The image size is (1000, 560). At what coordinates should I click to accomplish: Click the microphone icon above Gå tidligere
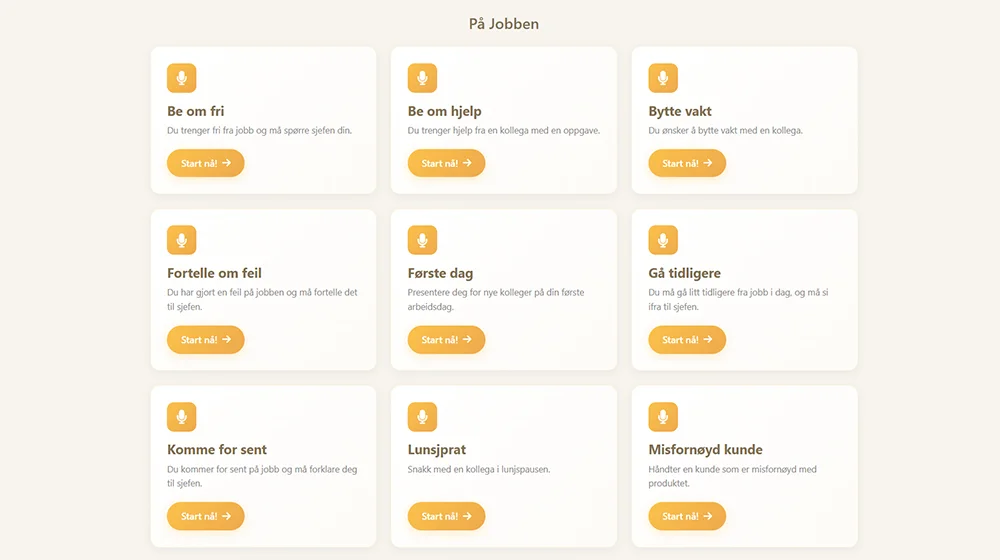point(663,240)
